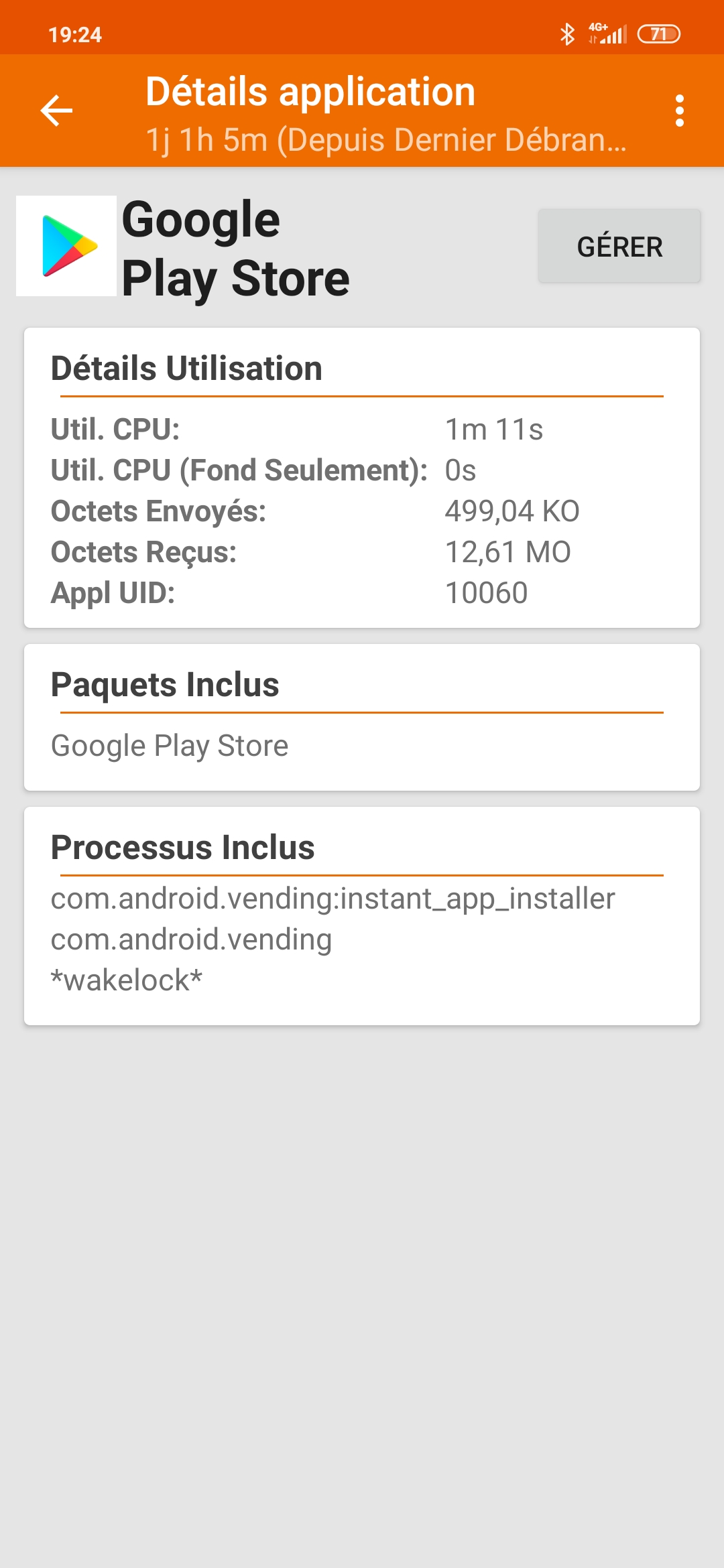The height and width of the screenshot is (1568, 724).
Task: Tap Google Play Store package entry
Action: (x=170, y=746)
